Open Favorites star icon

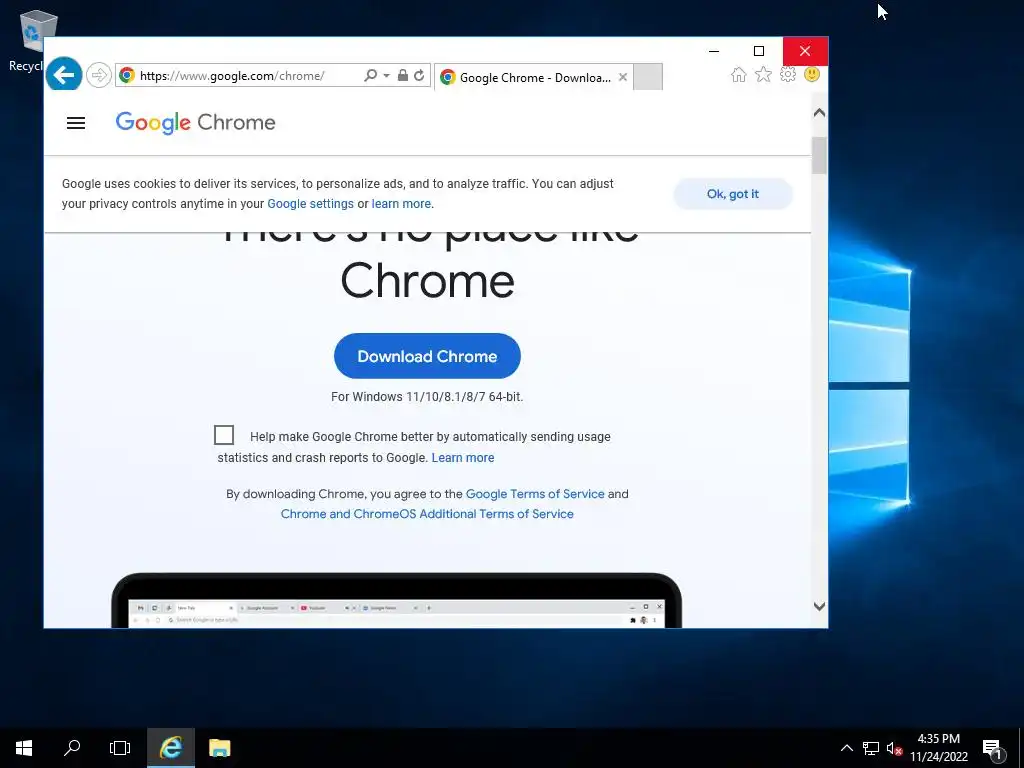coord(763,75)
